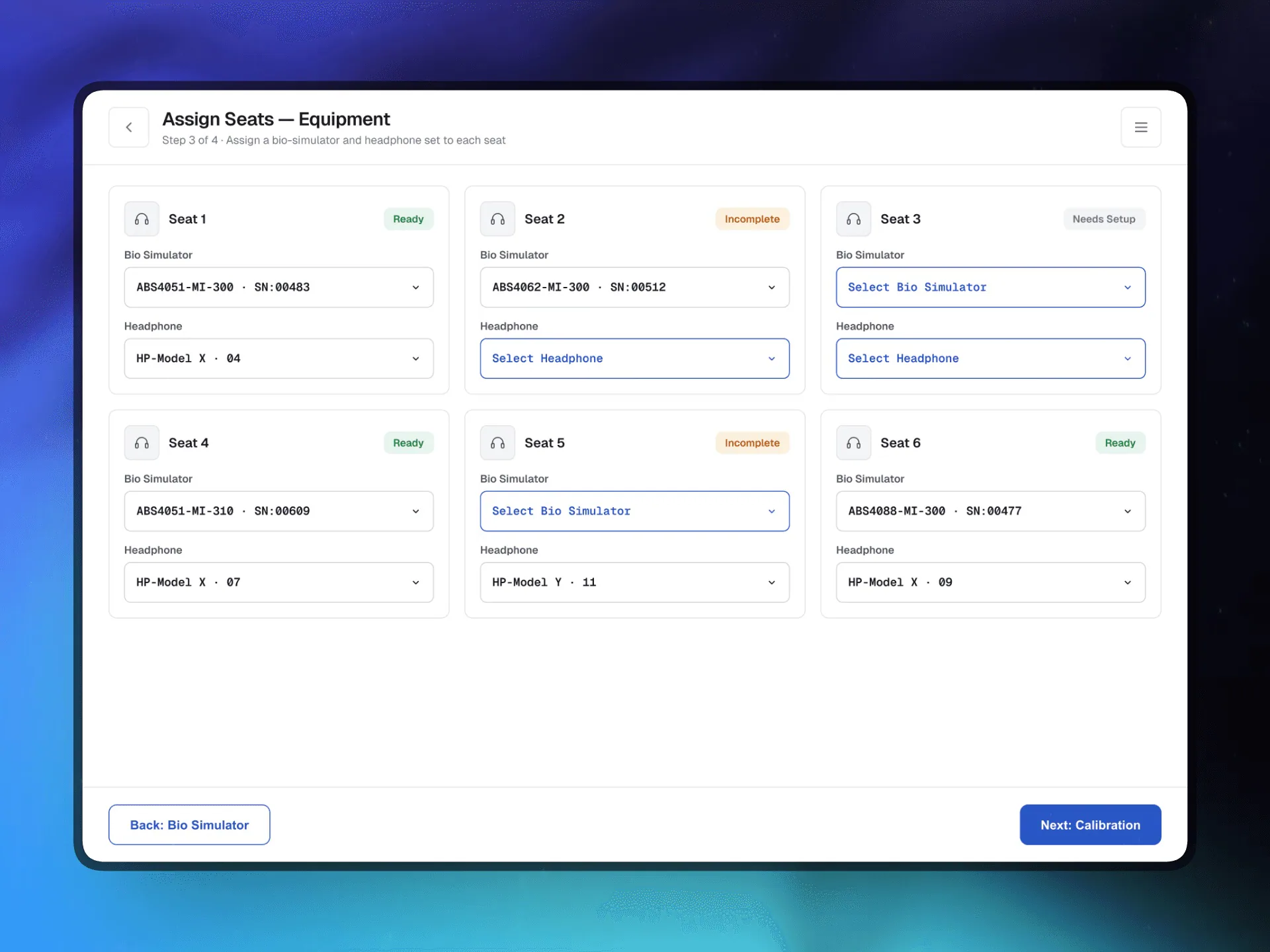Expand Seat 3 Select Bio Simulator dropdown
The width and height of the screenshot is (1270, 952).
[990, 287]
